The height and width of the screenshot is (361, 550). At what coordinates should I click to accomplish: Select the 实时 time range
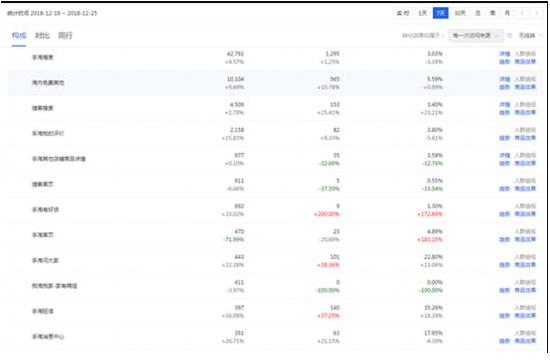403,13
